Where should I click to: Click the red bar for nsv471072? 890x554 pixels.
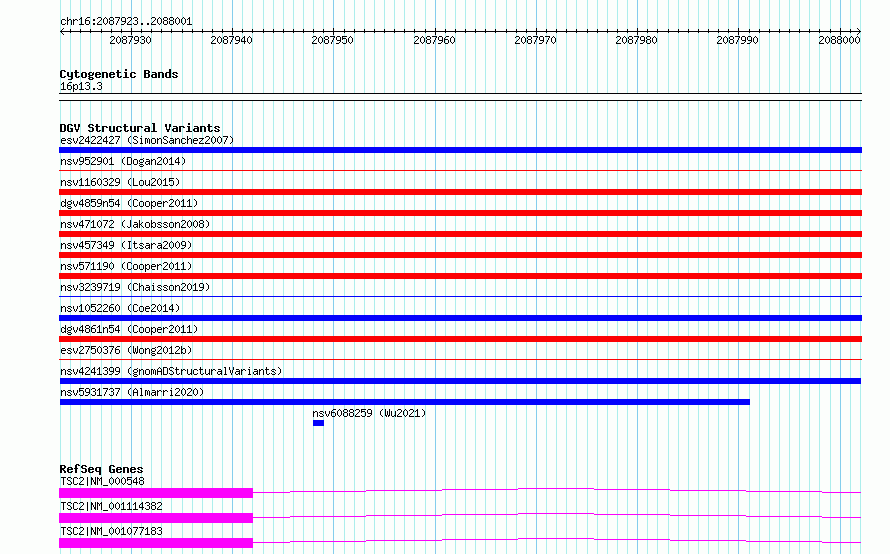click(460, 234)
